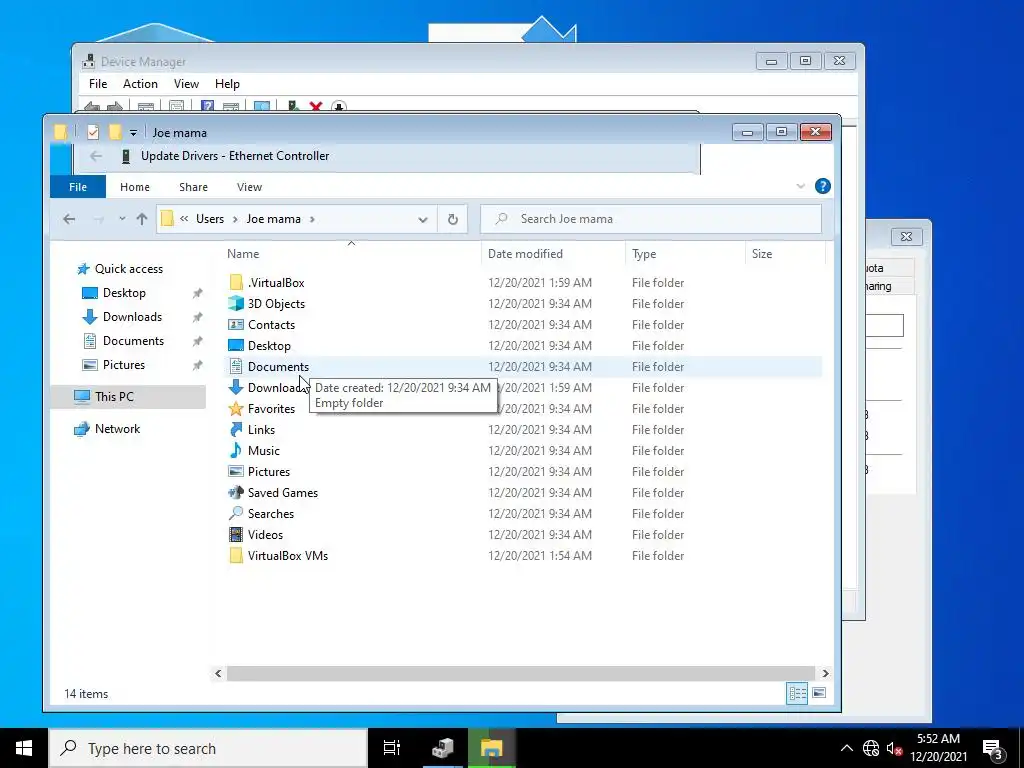The image size is (1024, 768).
Task: Select the Downloads arrow icon in file list
Action: tap(236, 387)
